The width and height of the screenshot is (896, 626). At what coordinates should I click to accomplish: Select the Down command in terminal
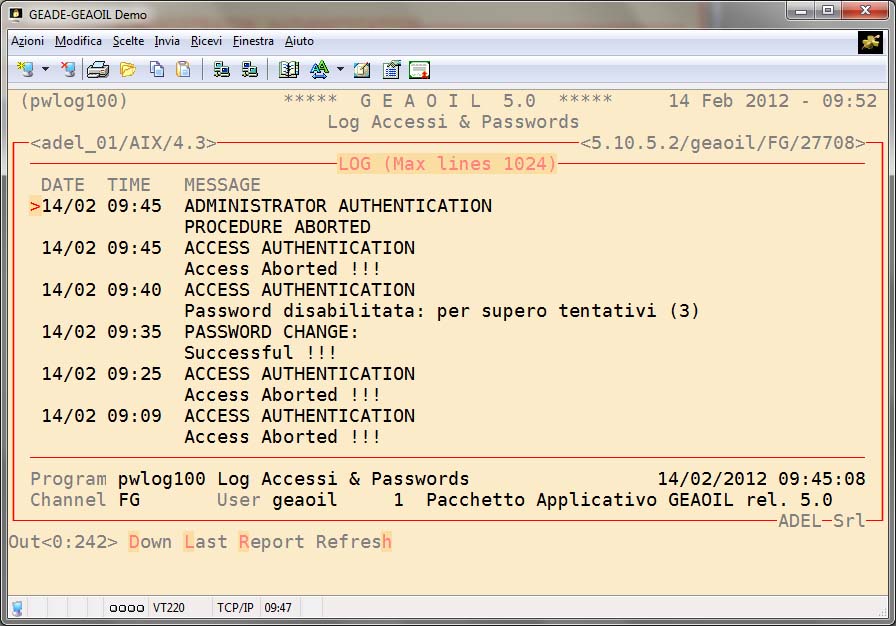[150, 542]
